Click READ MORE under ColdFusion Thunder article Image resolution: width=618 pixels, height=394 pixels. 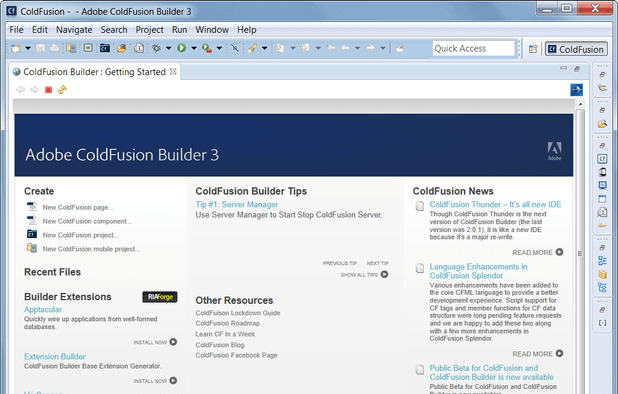click(x=538, y=253)
